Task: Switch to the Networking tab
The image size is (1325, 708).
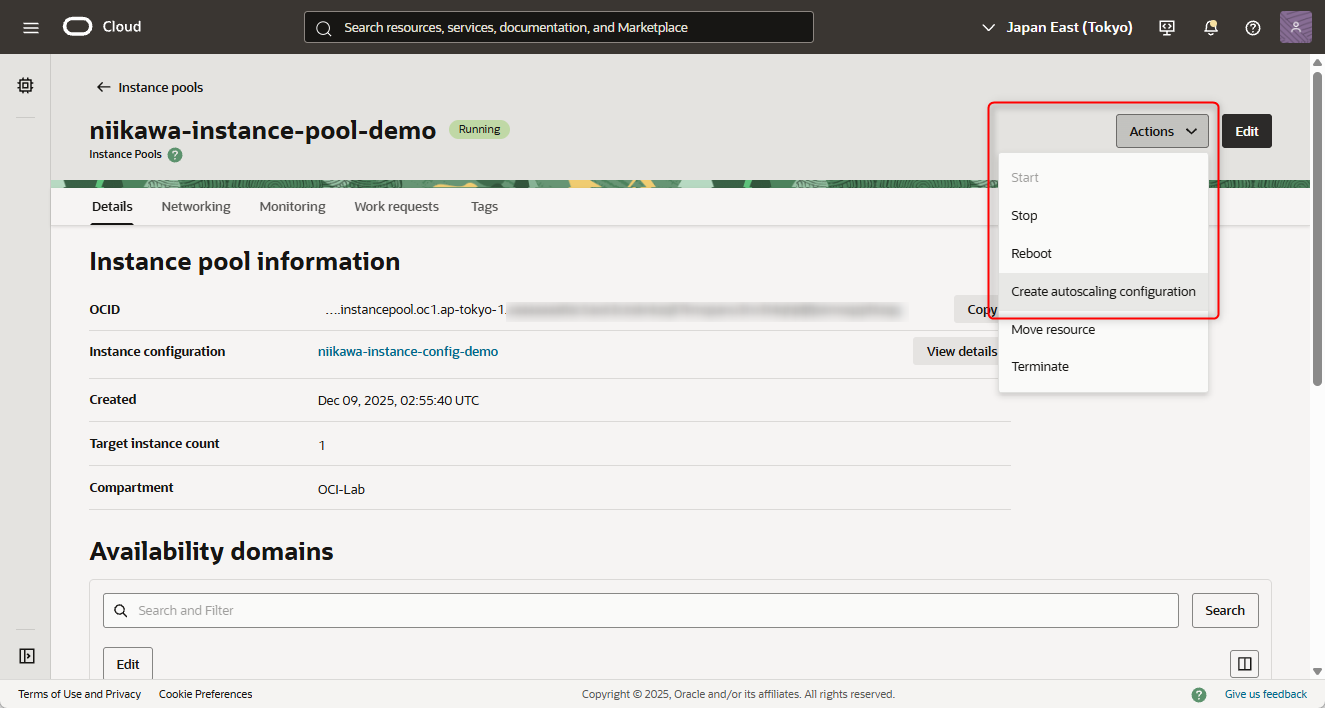Action: tap(196, 207)
